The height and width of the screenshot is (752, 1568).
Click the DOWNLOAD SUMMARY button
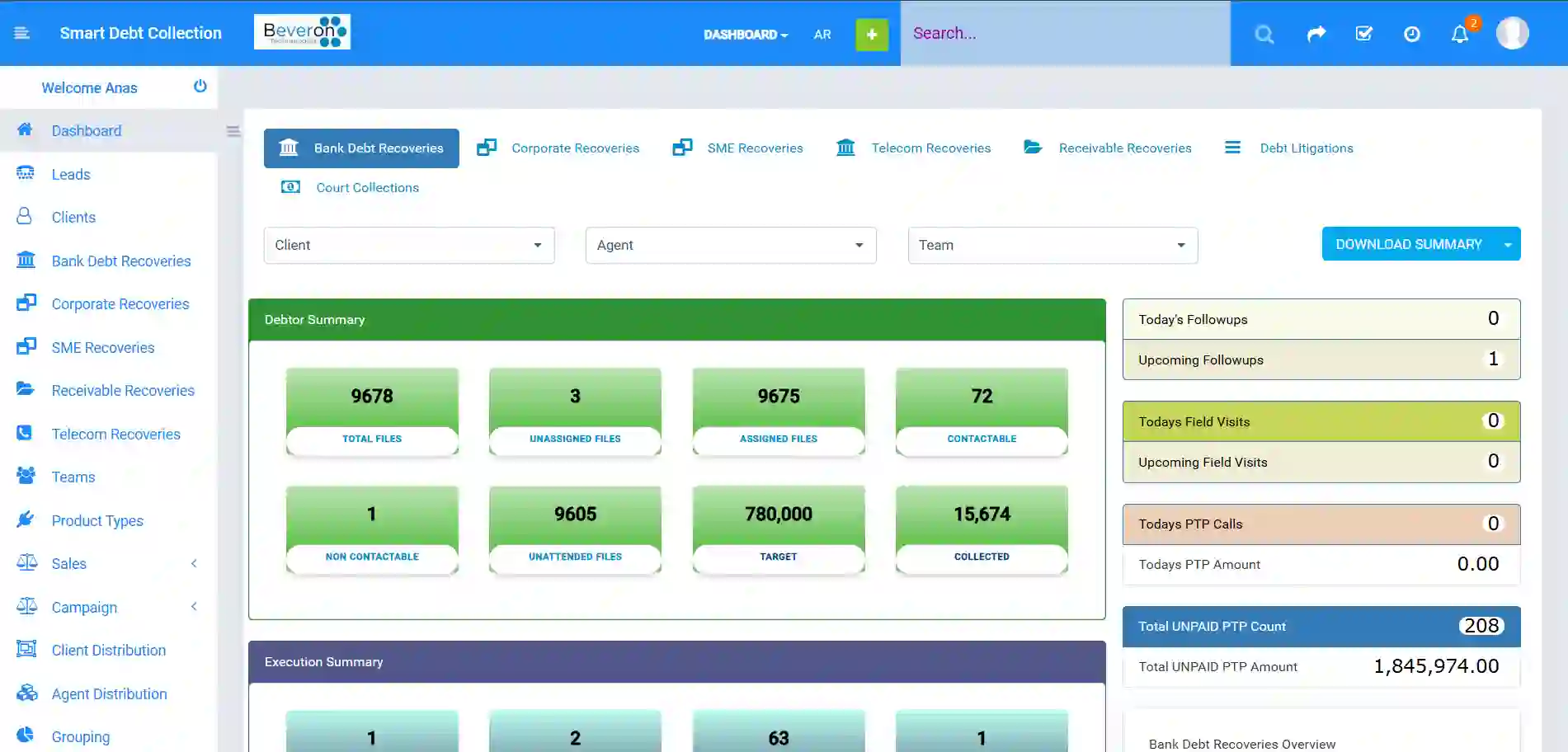pos(1410,243)
